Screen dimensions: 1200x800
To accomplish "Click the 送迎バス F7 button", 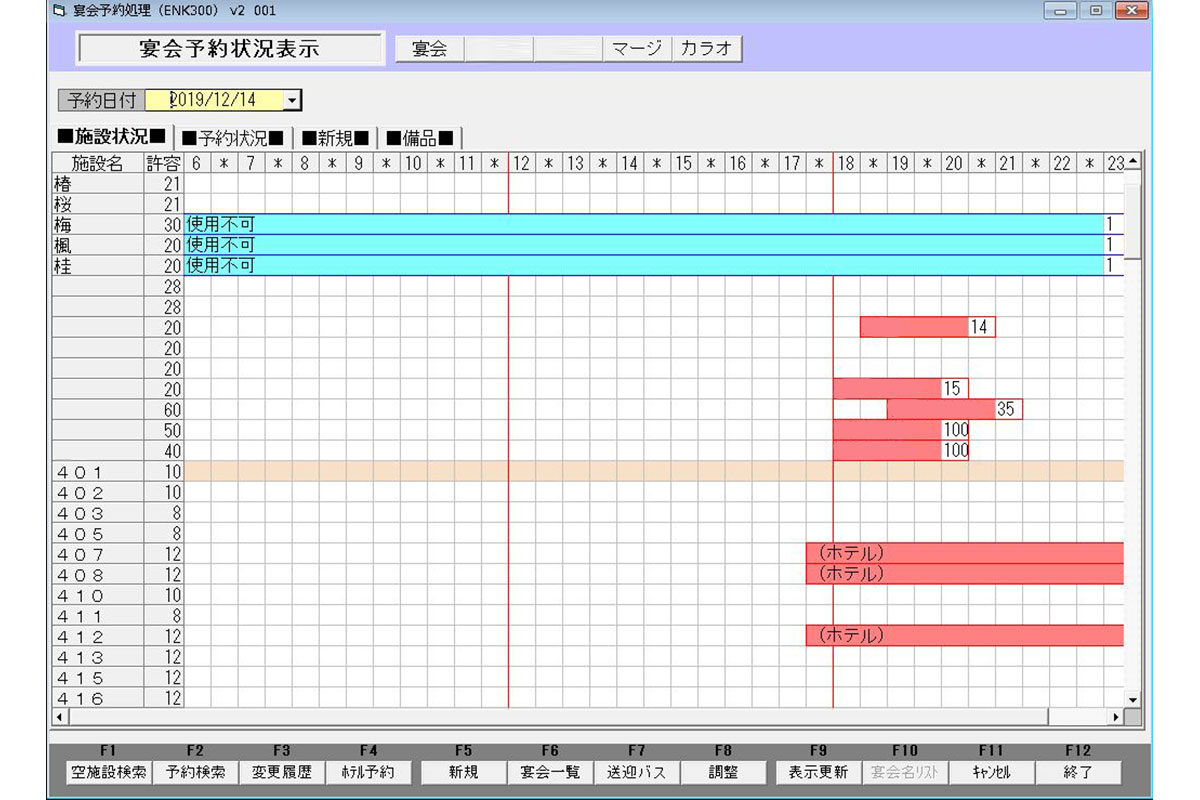I will tap(637, 772).
